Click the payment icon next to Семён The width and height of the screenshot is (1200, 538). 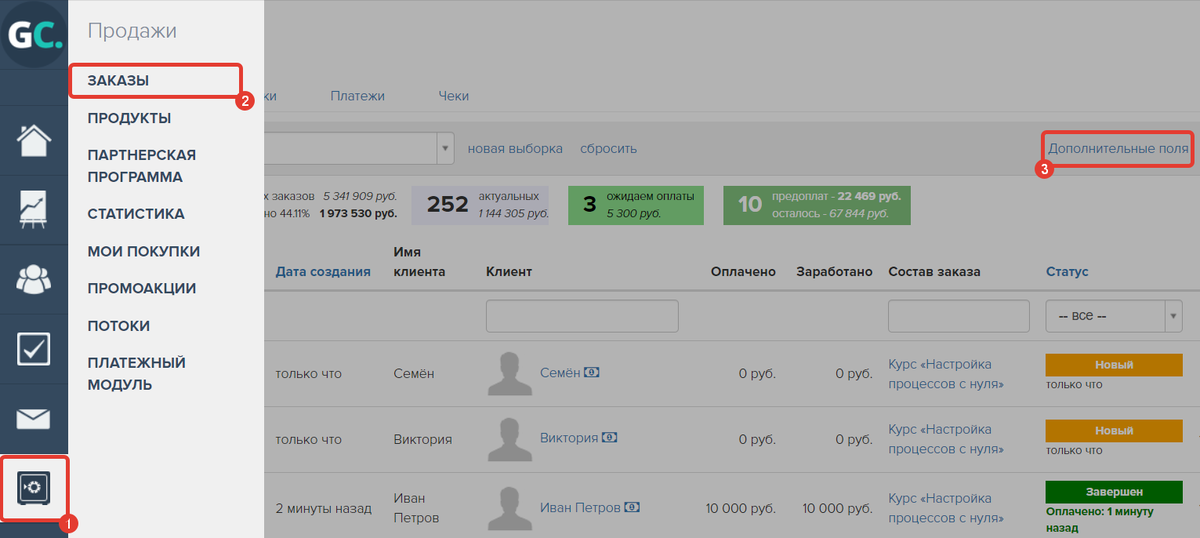(592, 373)
